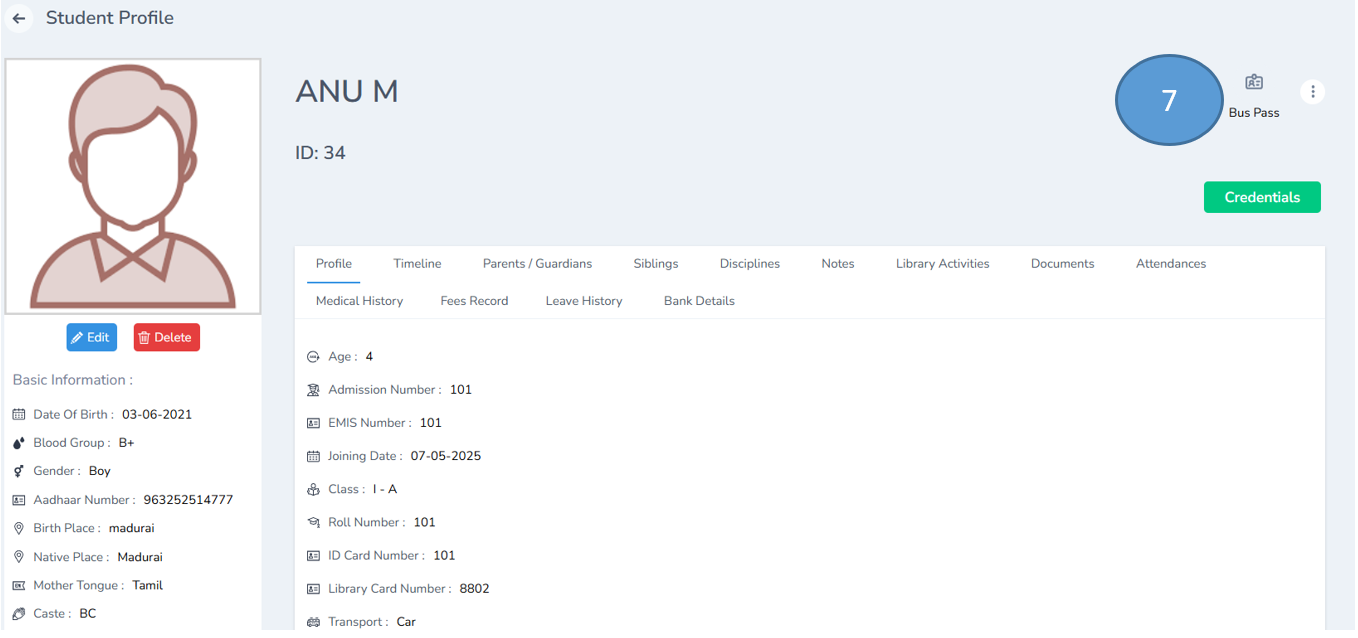Switch to the Bank Details tab

coord(699,300)
